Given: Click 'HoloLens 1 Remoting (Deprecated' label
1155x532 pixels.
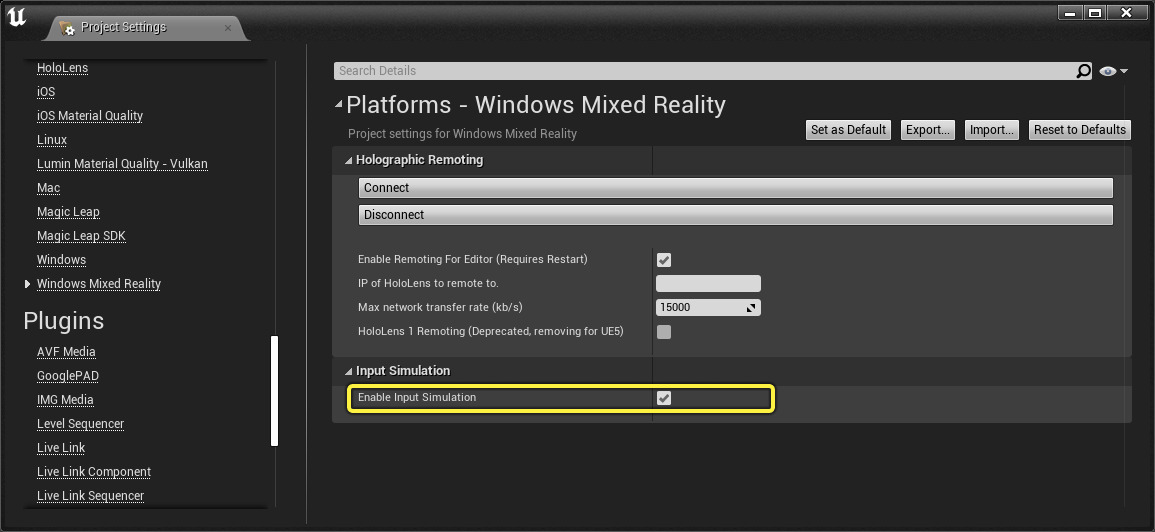Looking at the screenshot, I should (x=491, y=332).
